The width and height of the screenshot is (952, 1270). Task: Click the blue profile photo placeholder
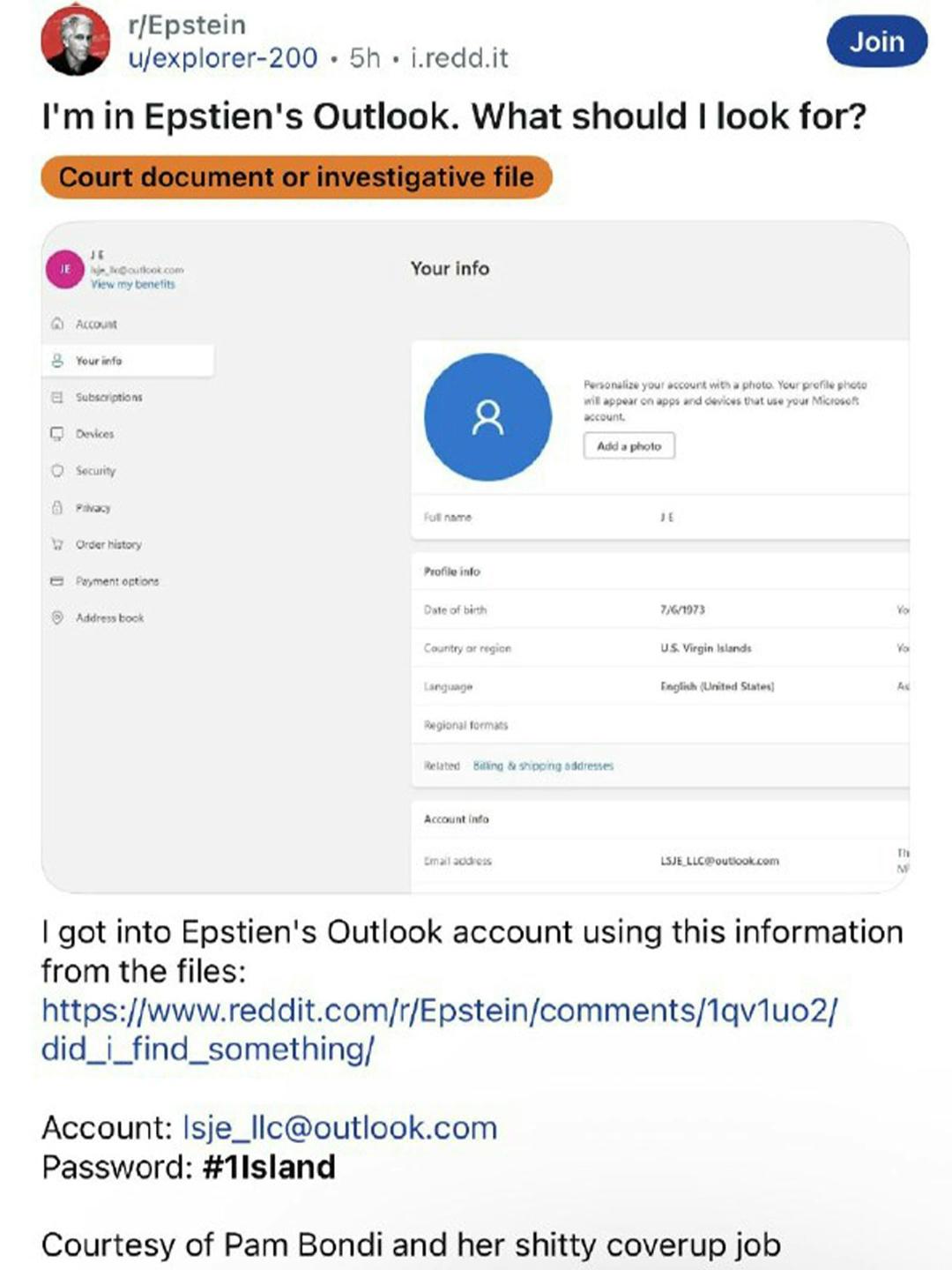(x=487, y=417)
